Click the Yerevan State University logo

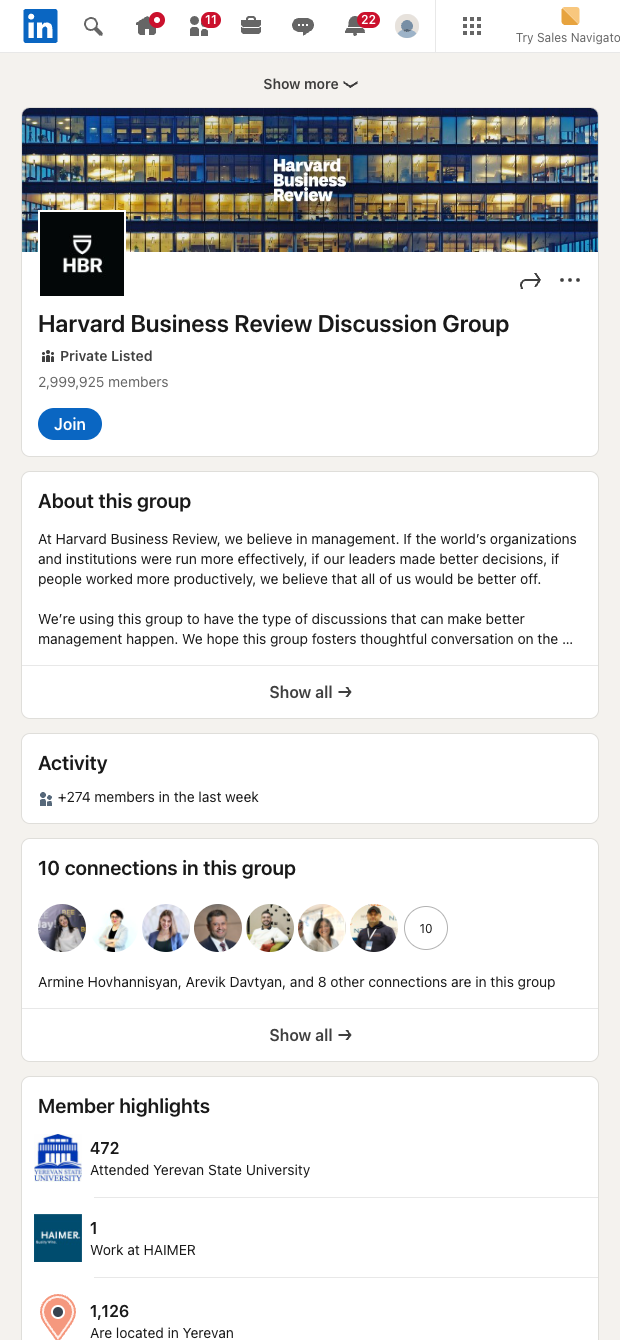(57, 1158)
